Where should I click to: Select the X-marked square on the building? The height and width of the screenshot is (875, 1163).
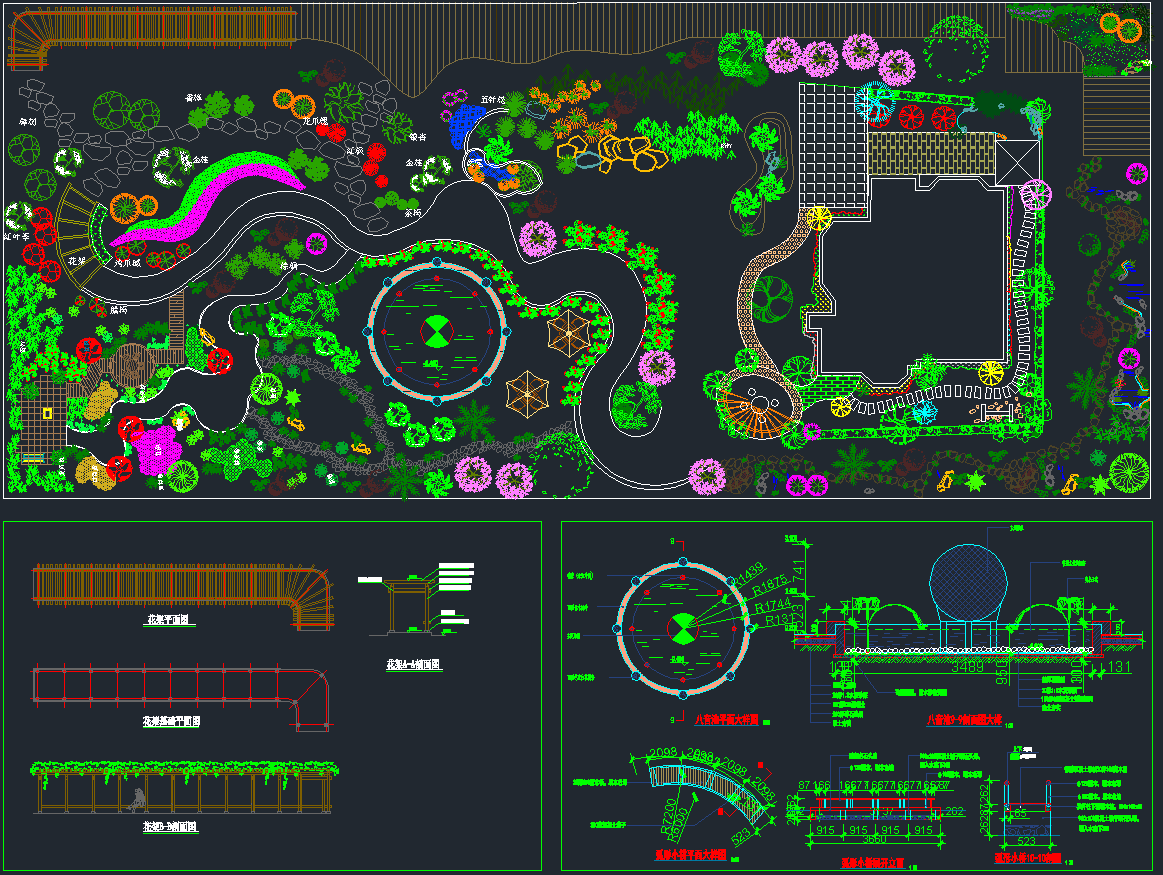[x=1018, y=162]
